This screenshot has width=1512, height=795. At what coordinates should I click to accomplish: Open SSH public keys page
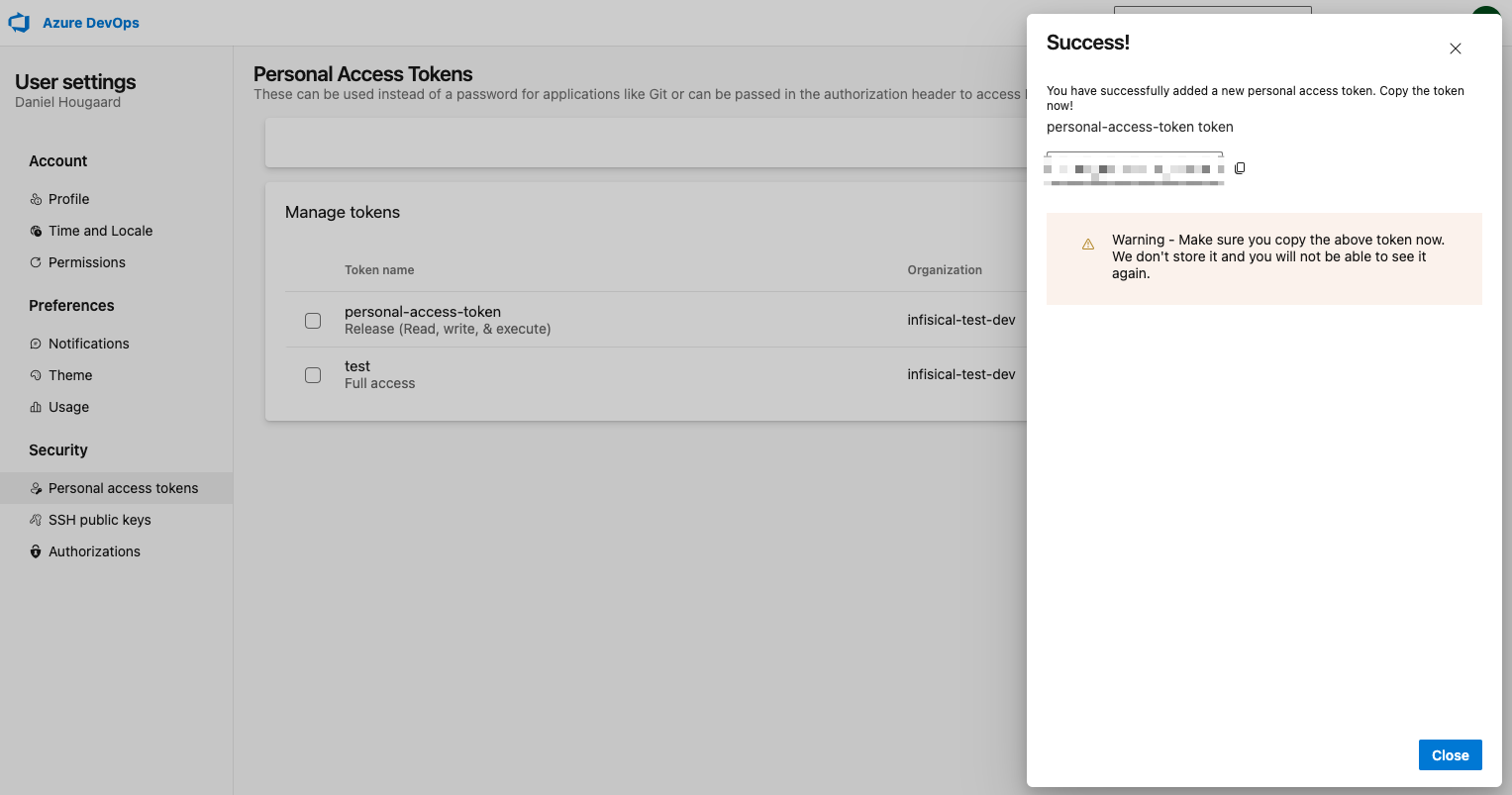[99, 520]
